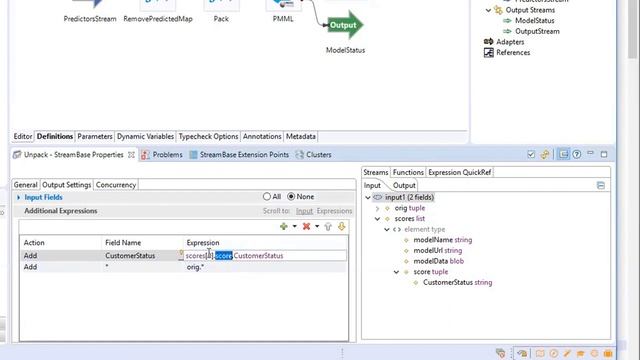Click the Expressions scroll-to link
This screenshot has width=640, height=360.
coord(334,211)
